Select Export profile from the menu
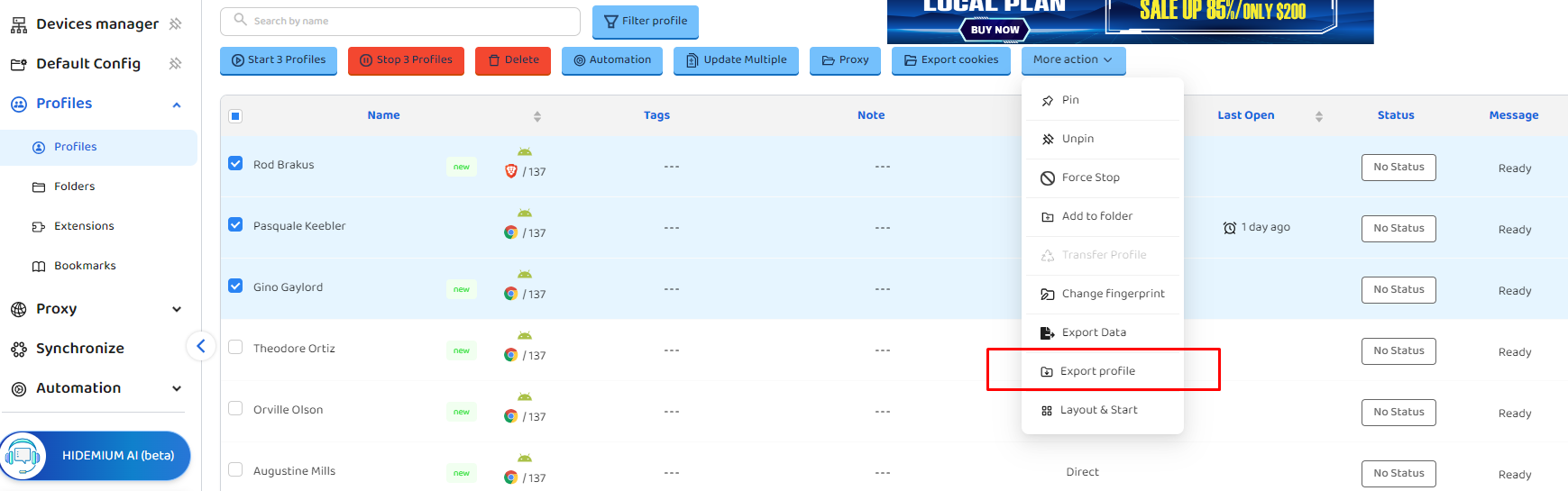Viewport: 1568px width, 491px height. (x=1097, y=371)
